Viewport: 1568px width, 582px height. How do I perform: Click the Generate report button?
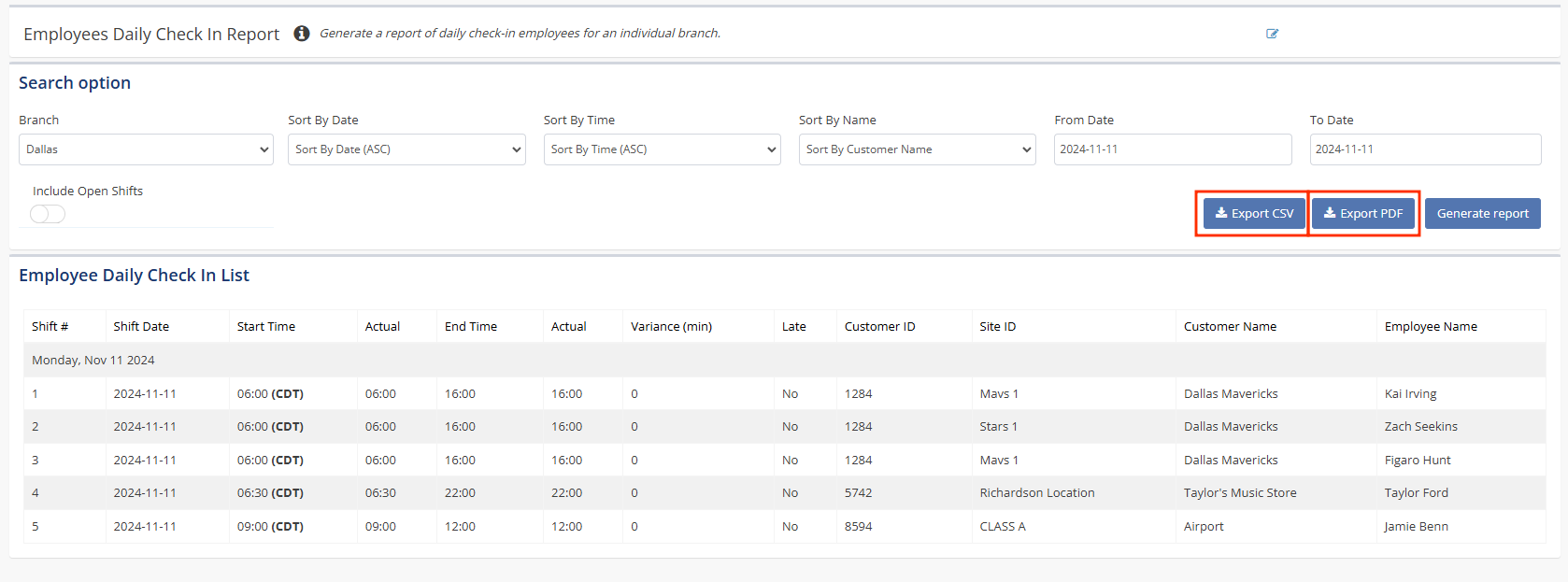1482,214
